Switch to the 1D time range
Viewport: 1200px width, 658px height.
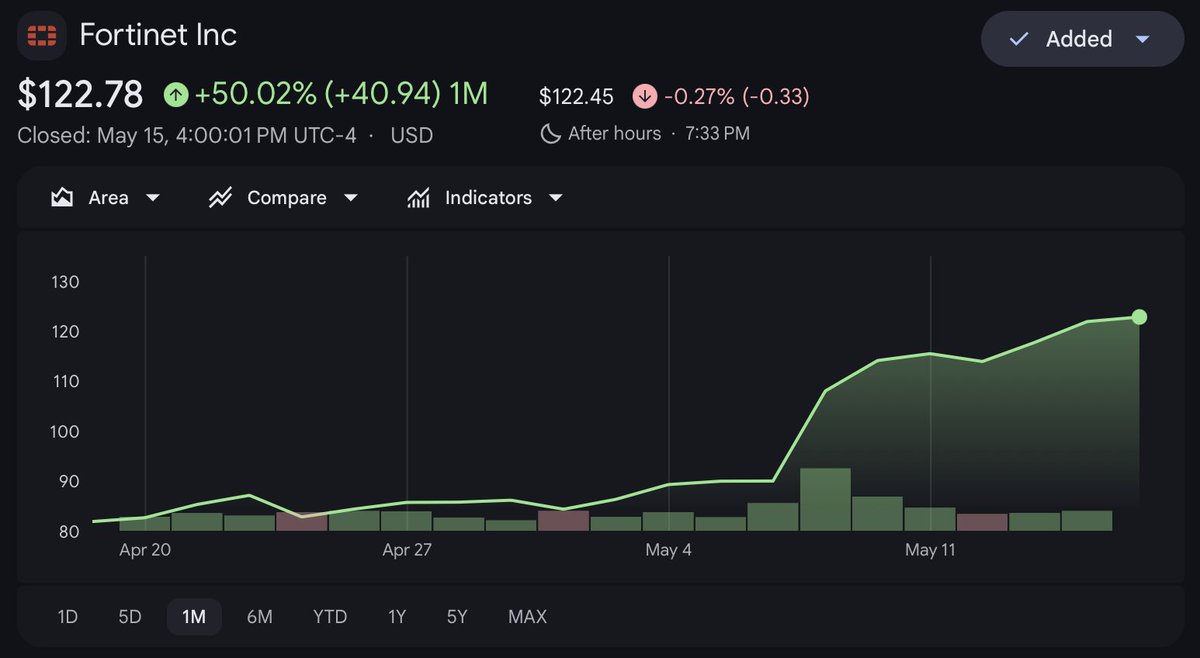[x=67, y=617]
